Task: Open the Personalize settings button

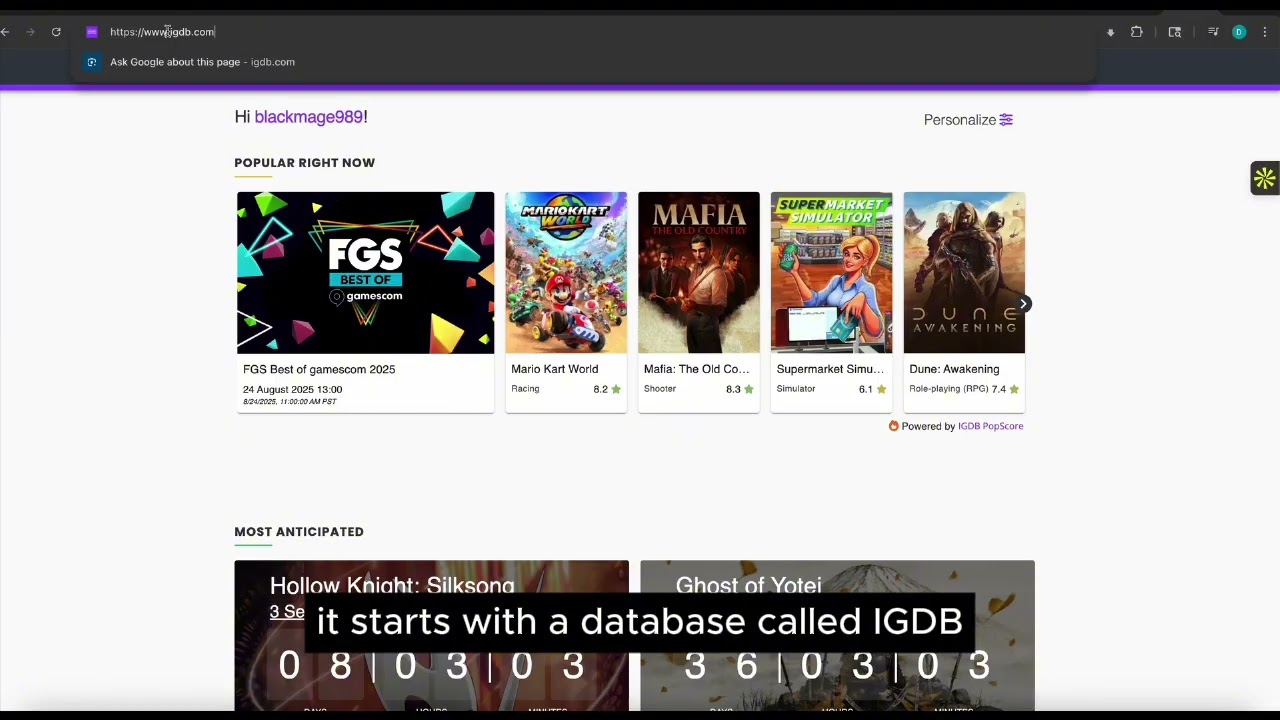Action: (x=968, y=120)
